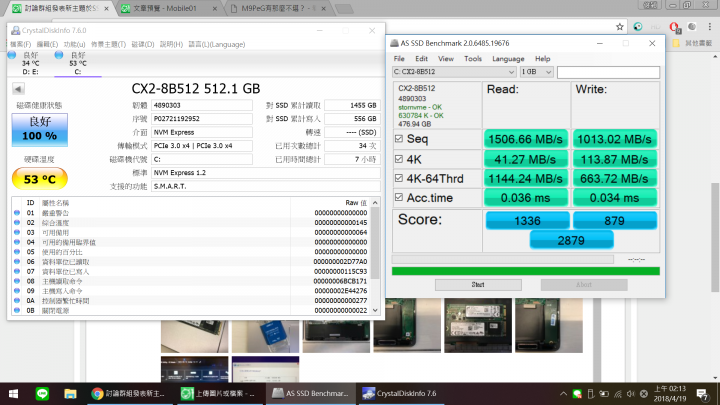
Task: Click the Start benchmark button
Action: [x=478, y=285]
